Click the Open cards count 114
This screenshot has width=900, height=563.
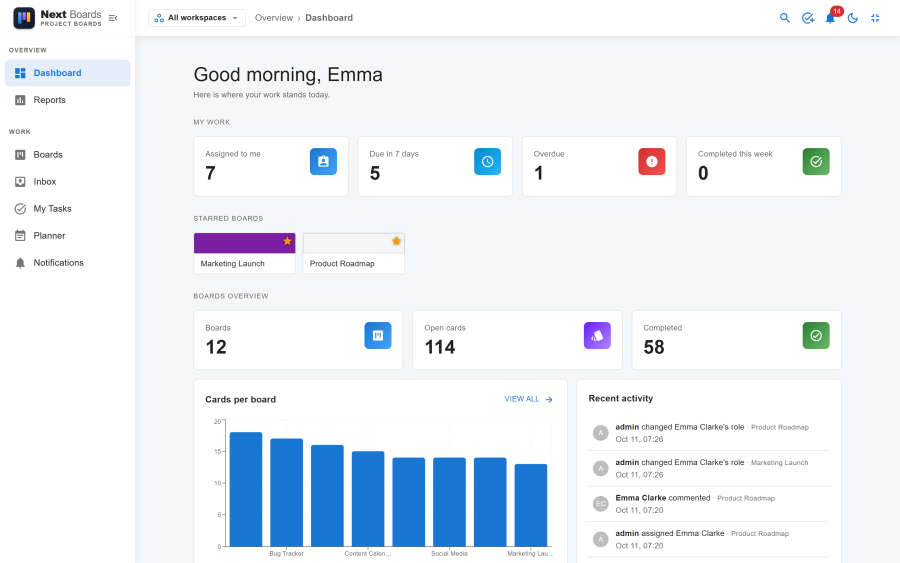(x=440, y=347)
